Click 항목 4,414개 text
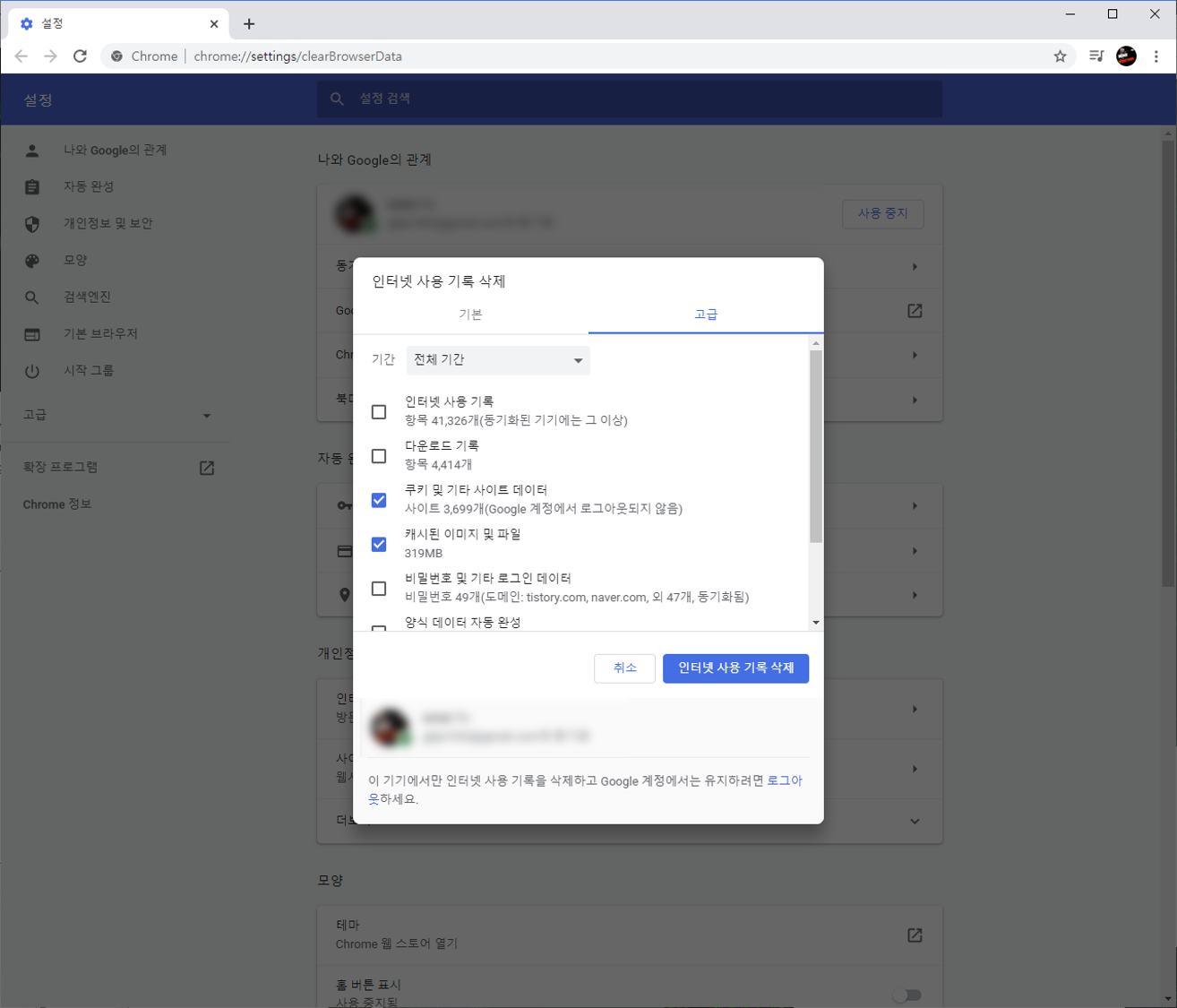The width and height of the screenshot is (1177, 1008). [x=438, y=464]
